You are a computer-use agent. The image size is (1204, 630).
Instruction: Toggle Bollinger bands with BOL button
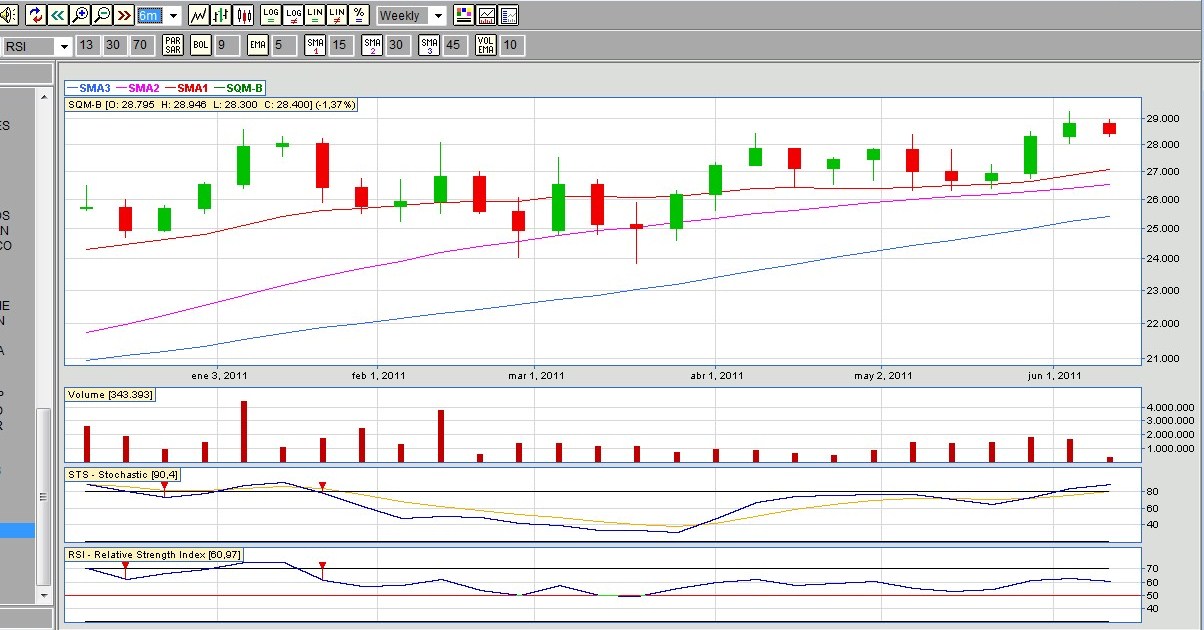(200, 45)
